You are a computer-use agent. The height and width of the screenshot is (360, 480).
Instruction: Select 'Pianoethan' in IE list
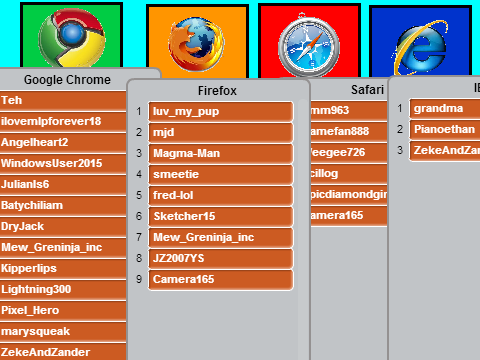tap(445, 129)
